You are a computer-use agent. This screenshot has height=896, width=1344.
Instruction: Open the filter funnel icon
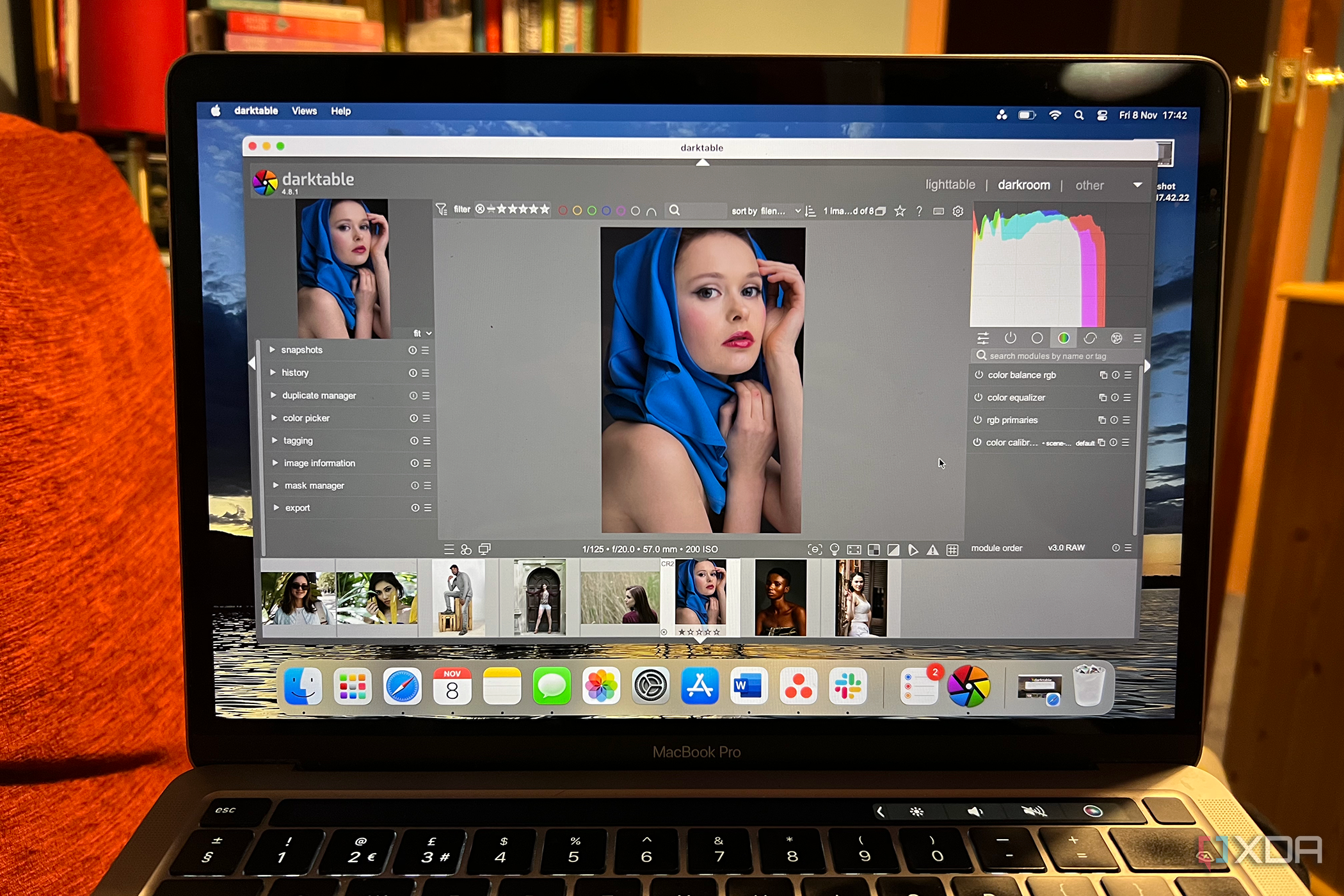click(442, 209)
